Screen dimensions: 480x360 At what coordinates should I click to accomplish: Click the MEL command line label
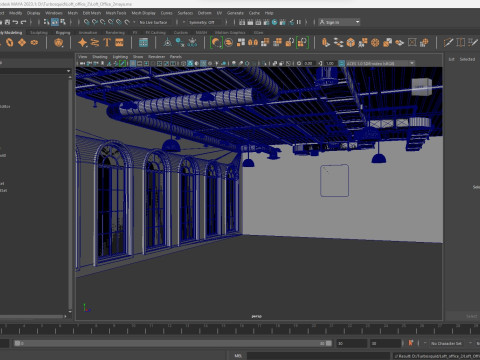(238, 356)
